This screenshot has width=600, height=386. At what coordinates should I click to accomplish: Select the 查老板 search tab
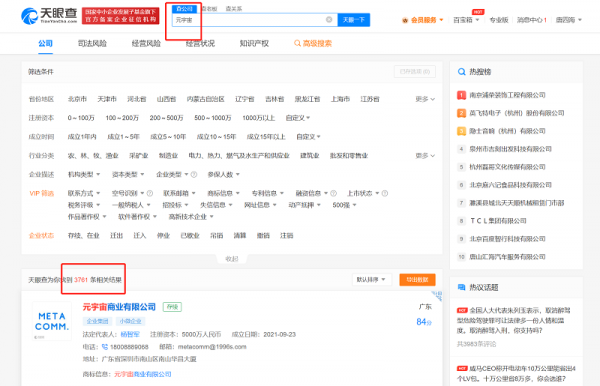210,9
